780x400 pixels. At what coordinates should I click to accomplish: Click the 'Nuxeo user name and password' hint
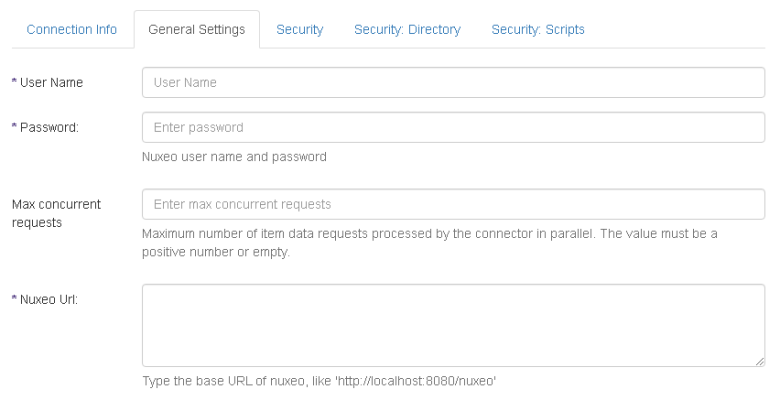234,156
